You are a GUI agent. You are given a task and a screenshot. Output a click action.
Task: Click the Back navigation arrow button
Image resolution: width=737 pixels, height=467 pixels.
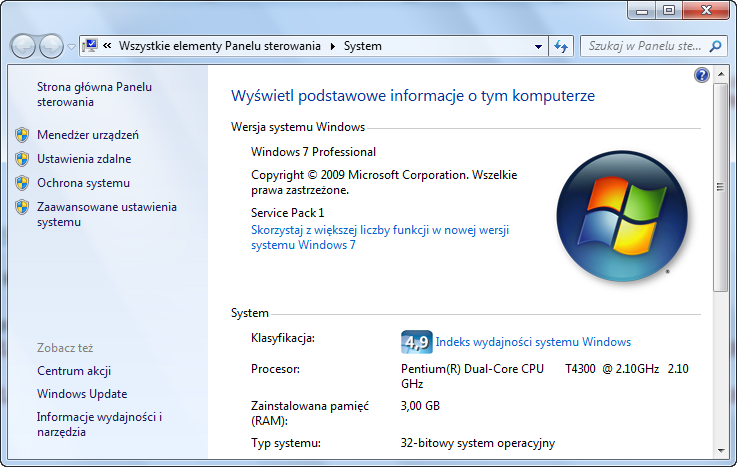click(24, 46)
